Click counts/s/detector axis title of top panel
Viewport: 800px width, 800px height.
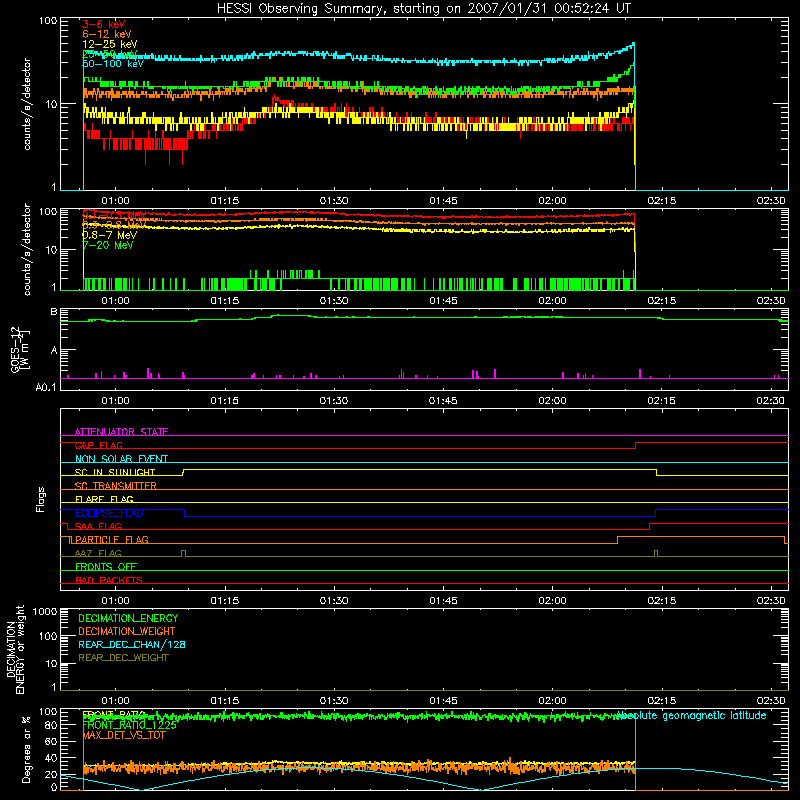click(x=27, y=104)
